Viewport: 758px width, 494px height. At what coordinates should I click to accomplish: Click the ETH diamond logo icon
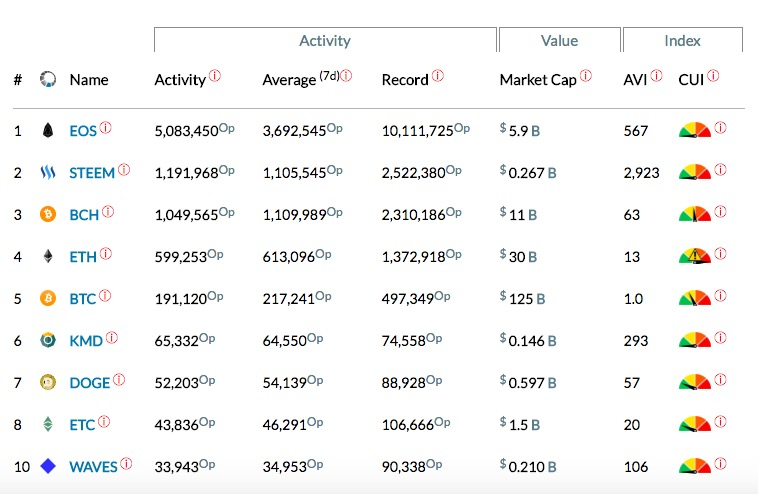point(48,256)
